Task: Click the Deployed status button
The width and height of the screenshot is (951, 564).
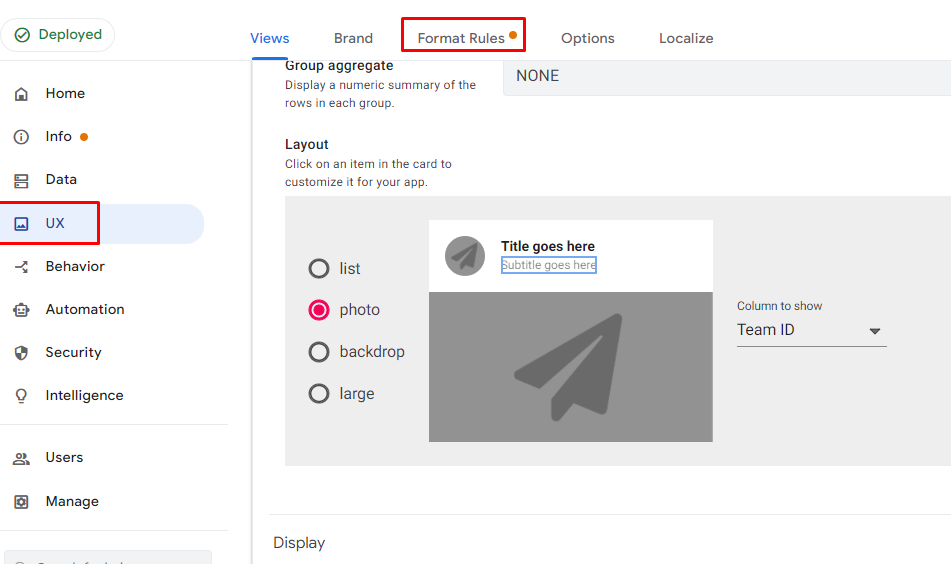Action: point(58,35)
